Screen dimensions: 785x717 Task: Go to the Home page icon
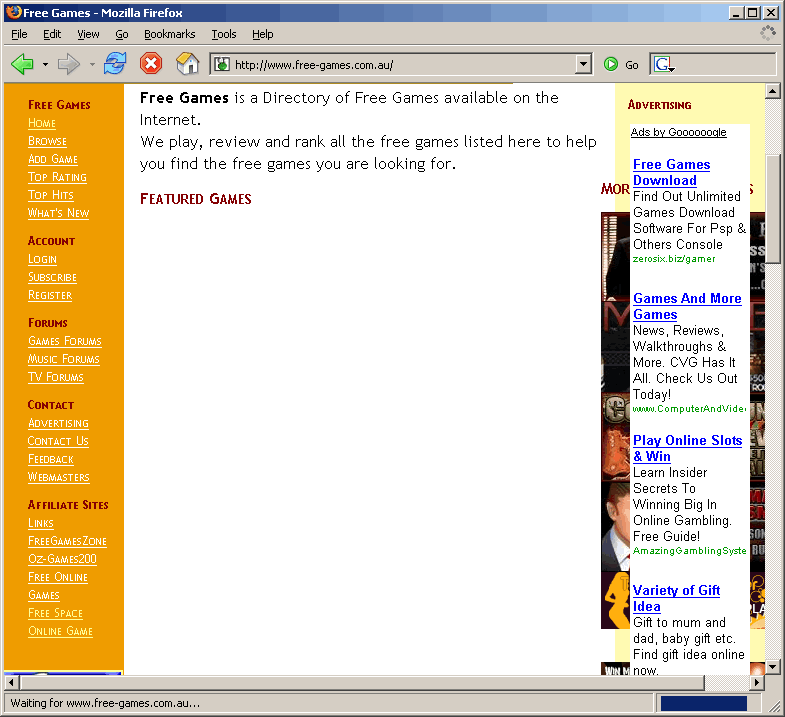tap(187, 64)
